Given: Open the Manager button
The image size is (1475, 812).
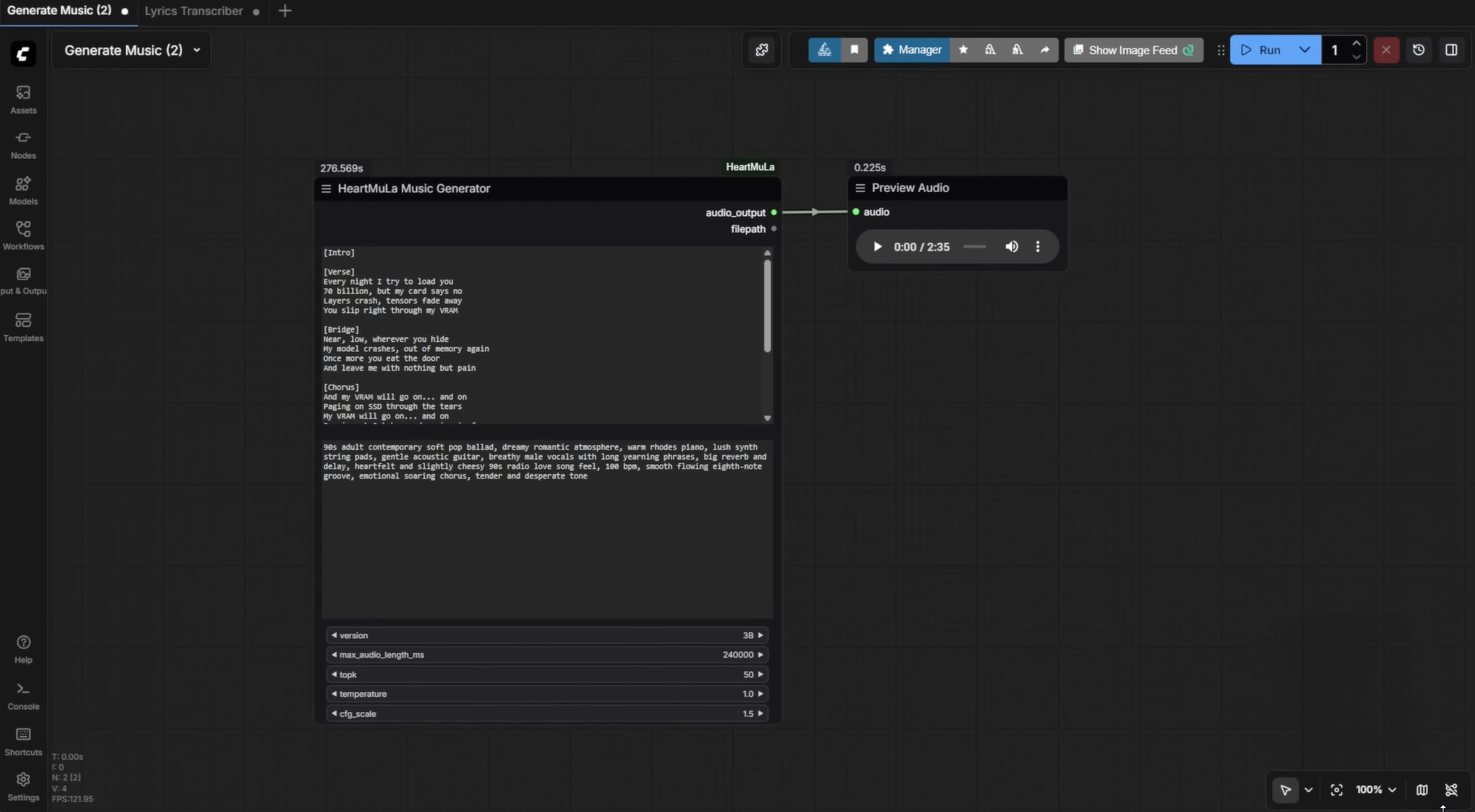Looking at the screenshot, I should point(911,50).
